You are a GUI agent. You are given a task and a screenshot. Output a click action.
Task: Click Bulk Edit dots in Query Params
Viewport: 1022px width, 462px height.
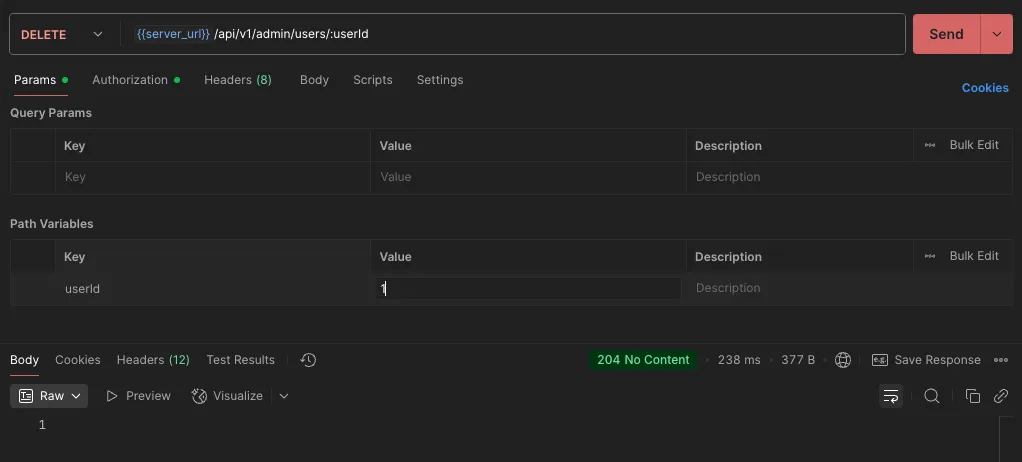point(930,145)
